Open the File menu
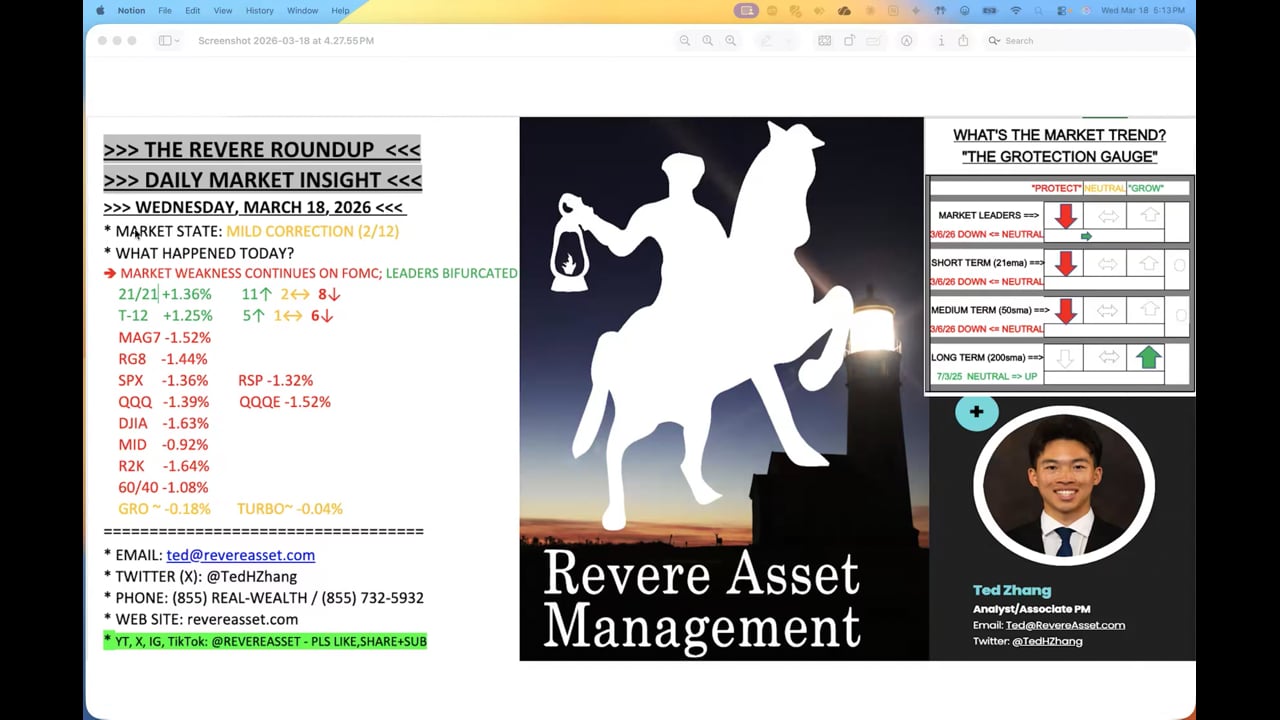This screenshot has height=720, width=1280. (165, 10)
